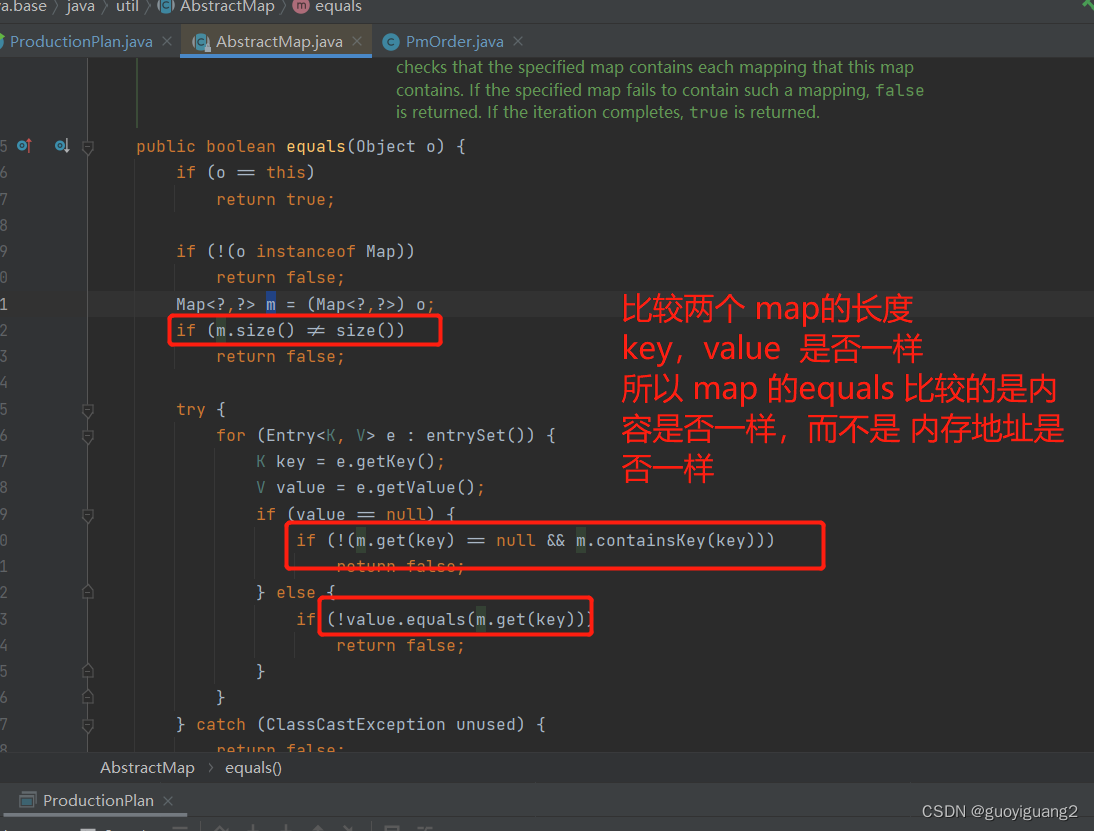Click the overridden-method down-arrow gutter icon
Viewport: 1094px width, 831px height.
[62, 146]
